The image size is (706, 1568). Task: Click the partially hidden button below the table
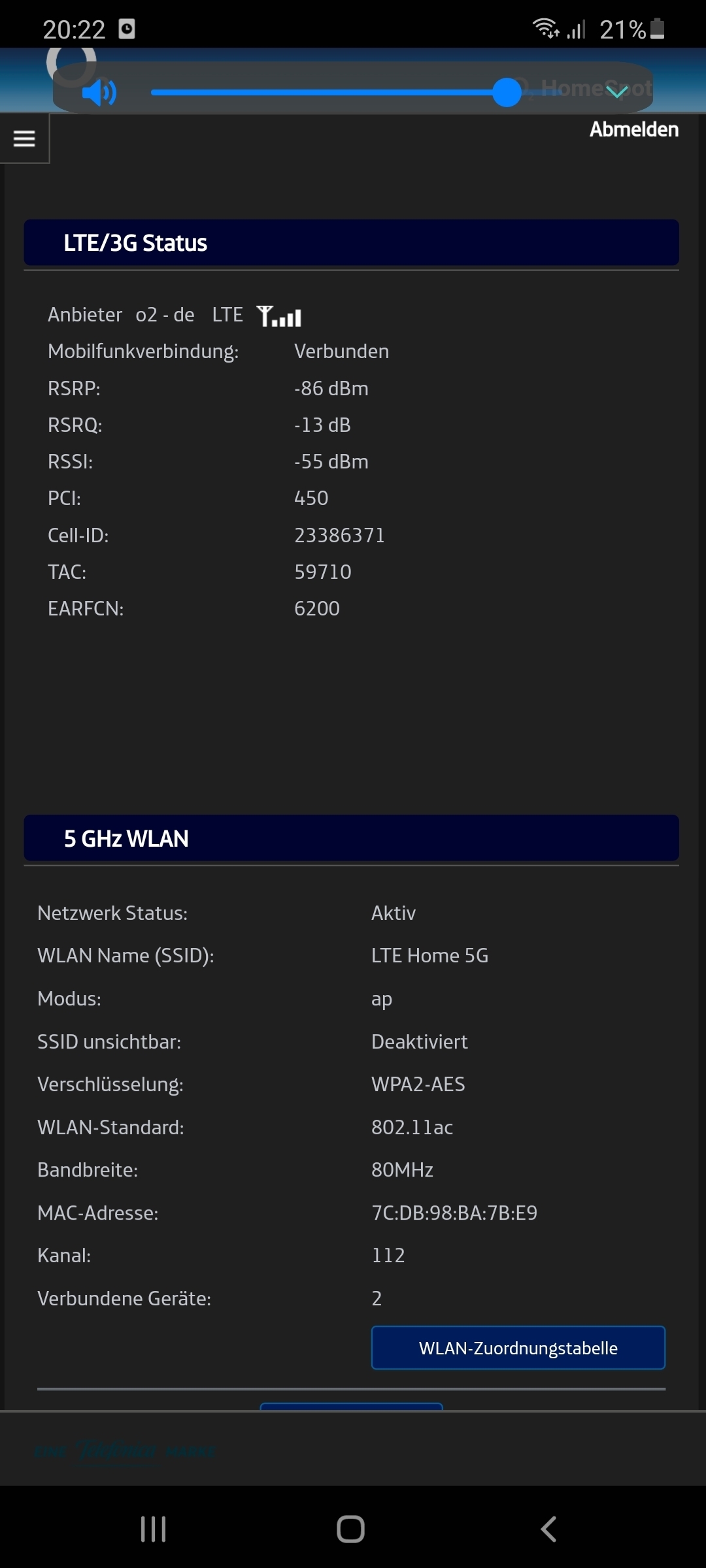[x=352, y=1406]
